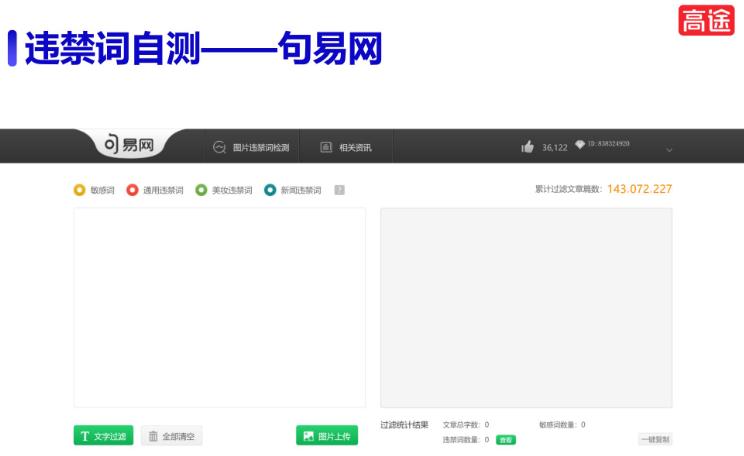Toggle the teal 新闻违禁词 category
744x456 pixels.
270,190
